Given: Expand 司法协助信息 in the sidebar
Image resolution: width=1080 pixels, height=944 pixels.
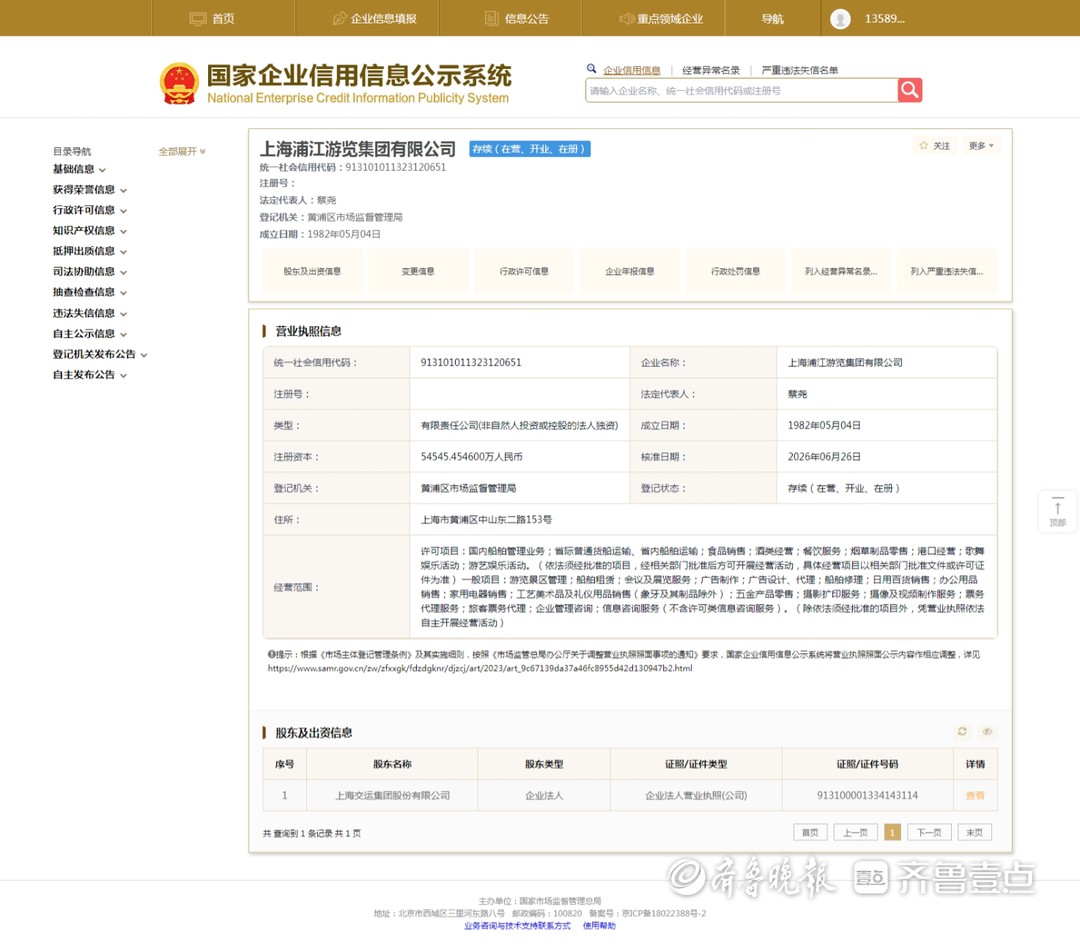Looking at the screenshot, I should (90, 272).
